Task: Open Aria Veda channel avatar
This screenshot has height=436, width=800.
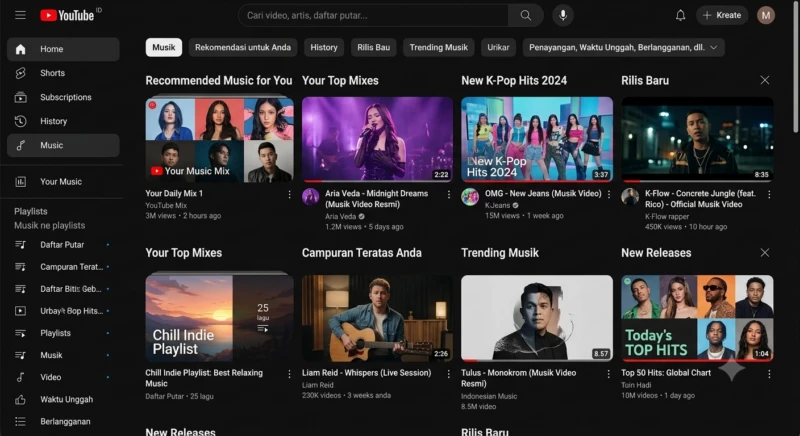Action: click(310, 197)
